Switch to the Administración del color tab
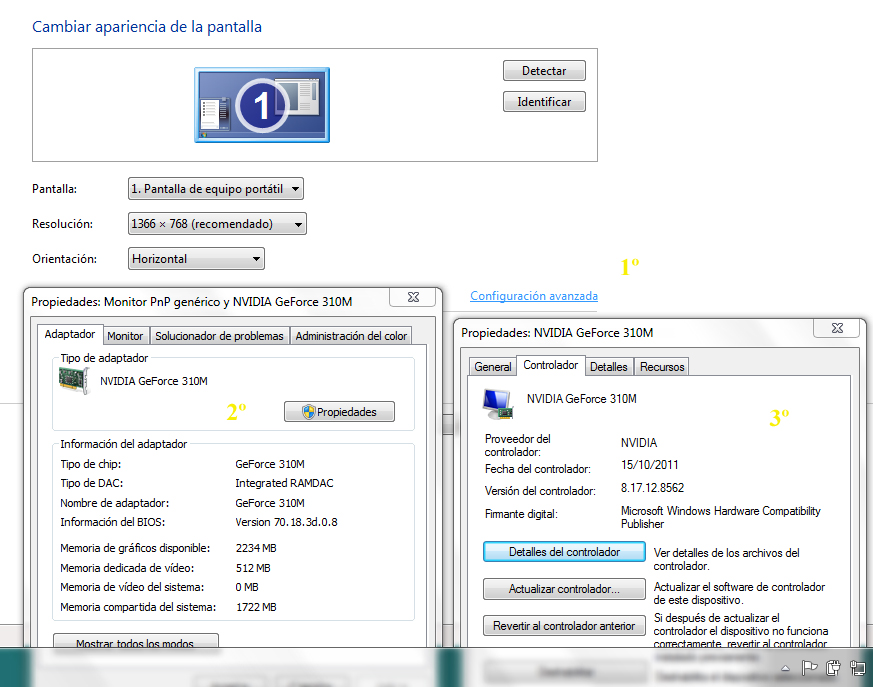Image resolution: width=873 pixels, height=687 pixels. 351,336
